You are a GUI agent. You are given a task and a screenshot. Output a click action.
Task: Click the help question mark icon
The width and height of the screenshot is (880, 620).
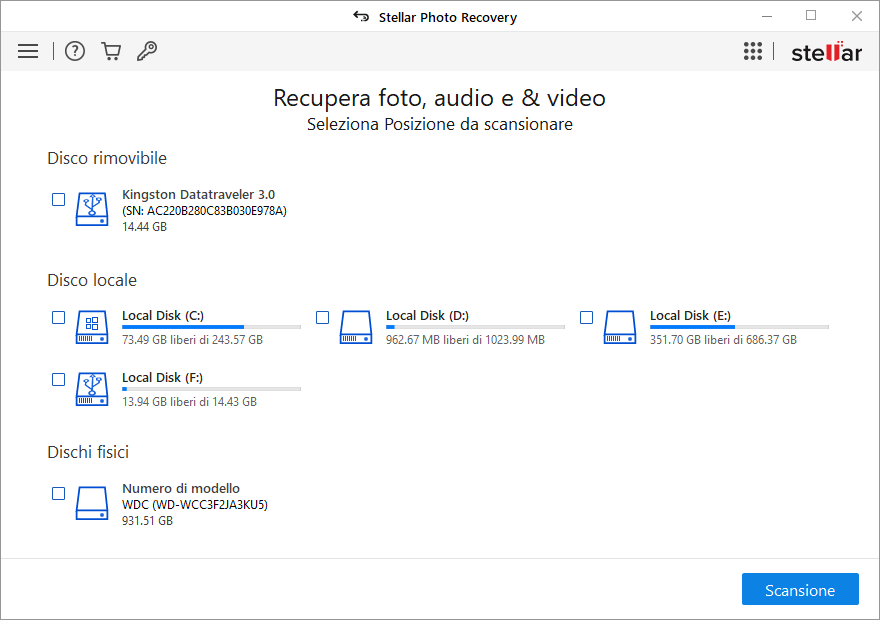coord(75,51)
